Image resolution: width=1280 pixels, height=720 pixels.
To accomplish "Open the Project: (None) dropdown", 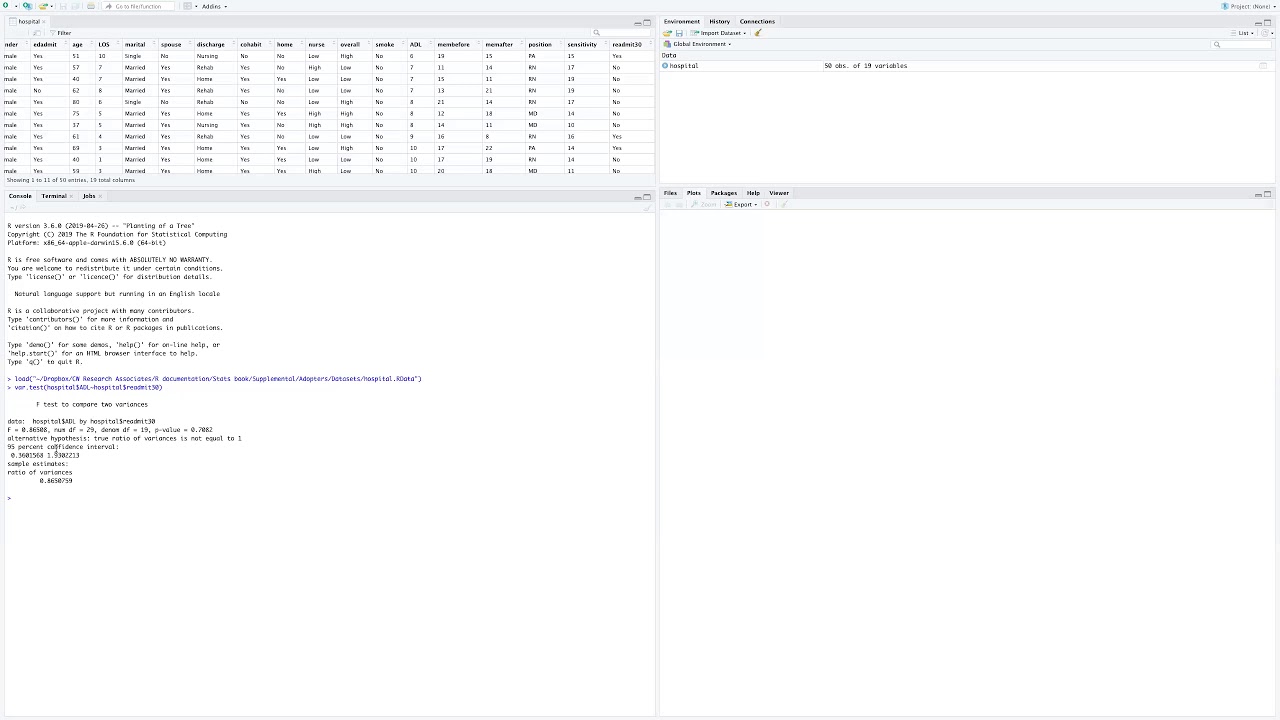I will pos(1250,6).
